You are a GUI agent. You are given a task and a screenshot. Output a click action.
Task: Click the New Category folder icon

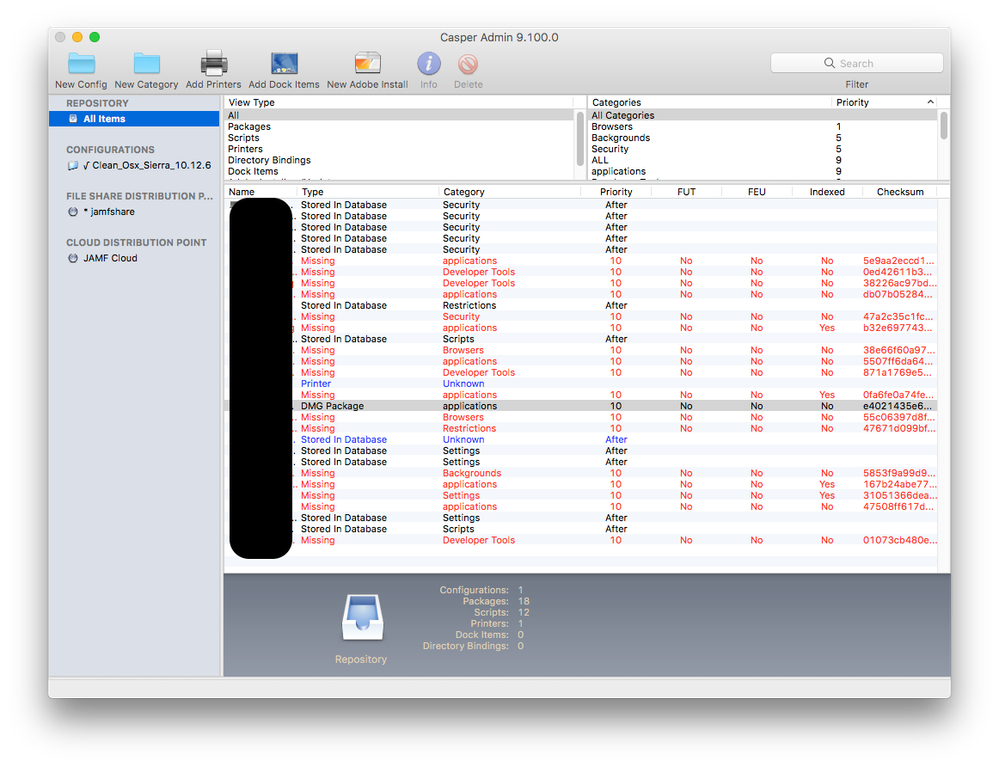click(x=147, y=64)
